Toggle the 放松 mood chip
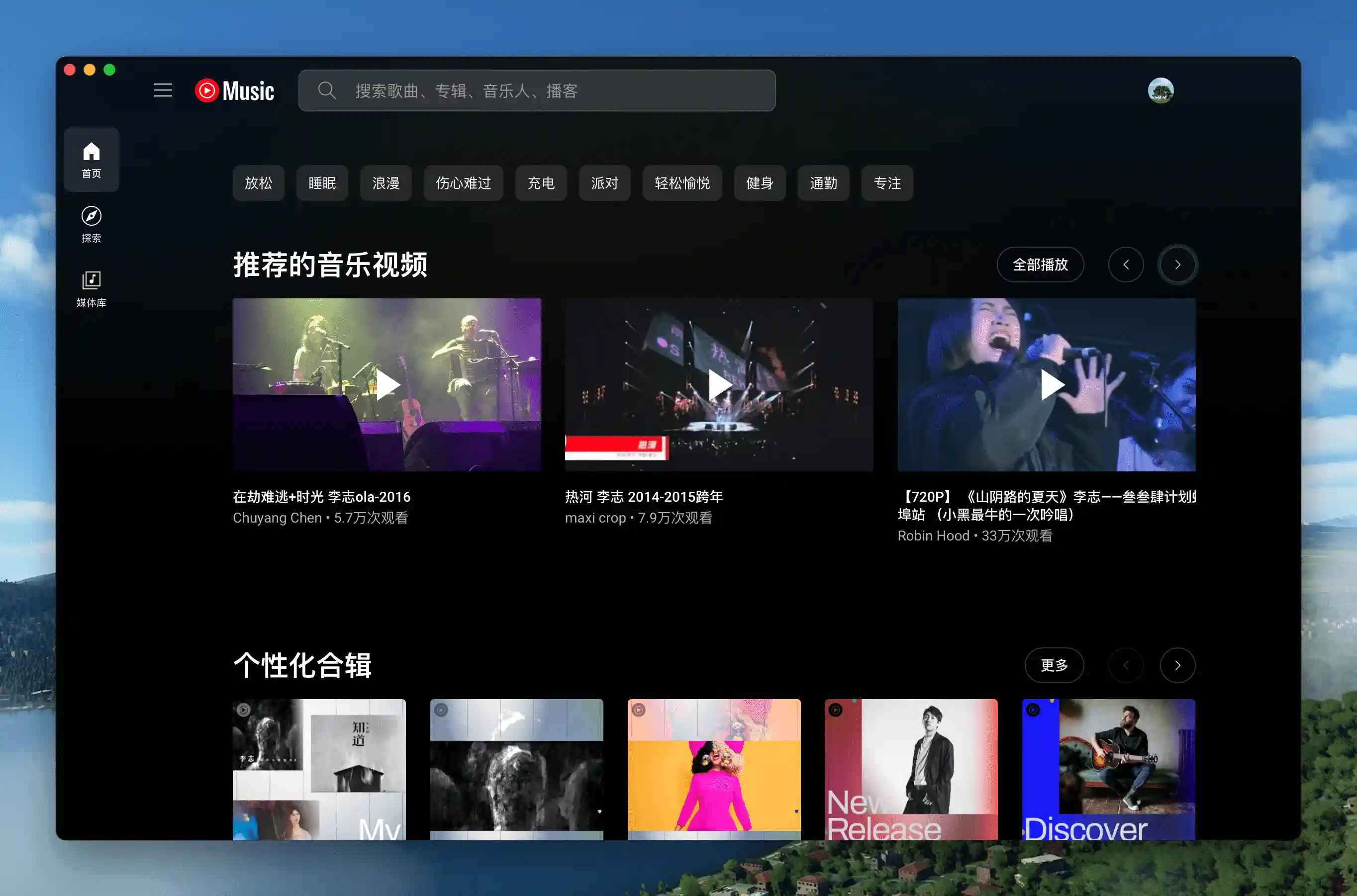 click(258, 183)
